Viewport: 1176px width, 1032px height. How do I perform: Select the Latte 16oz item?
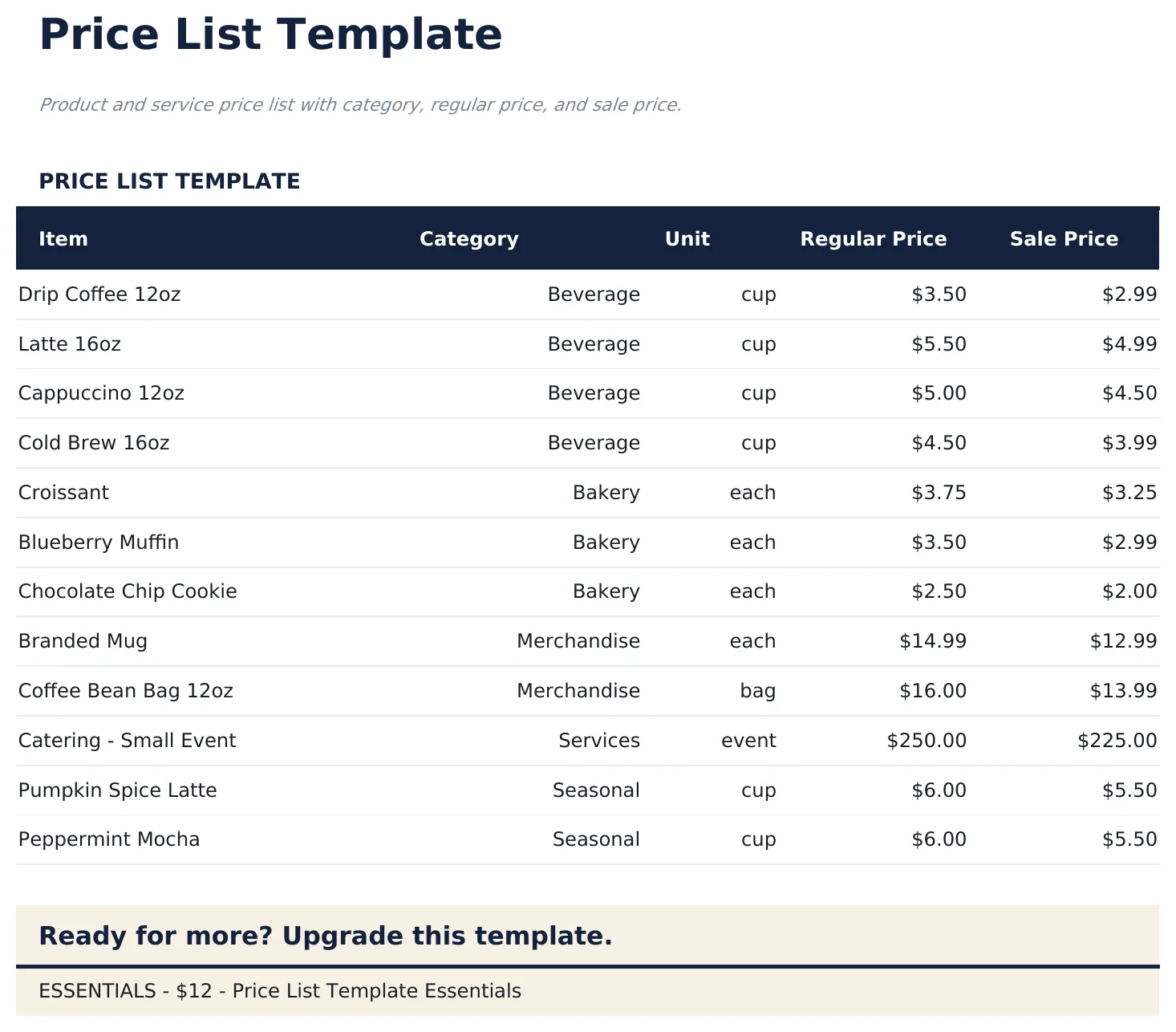tap(69, 343)
